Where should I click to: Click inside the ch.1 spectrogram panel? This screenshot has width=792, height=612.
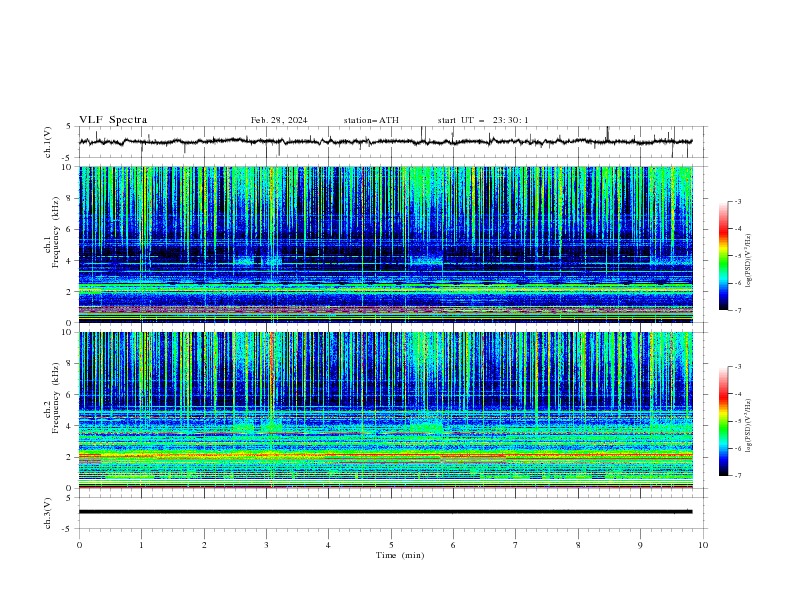point(385,244)
